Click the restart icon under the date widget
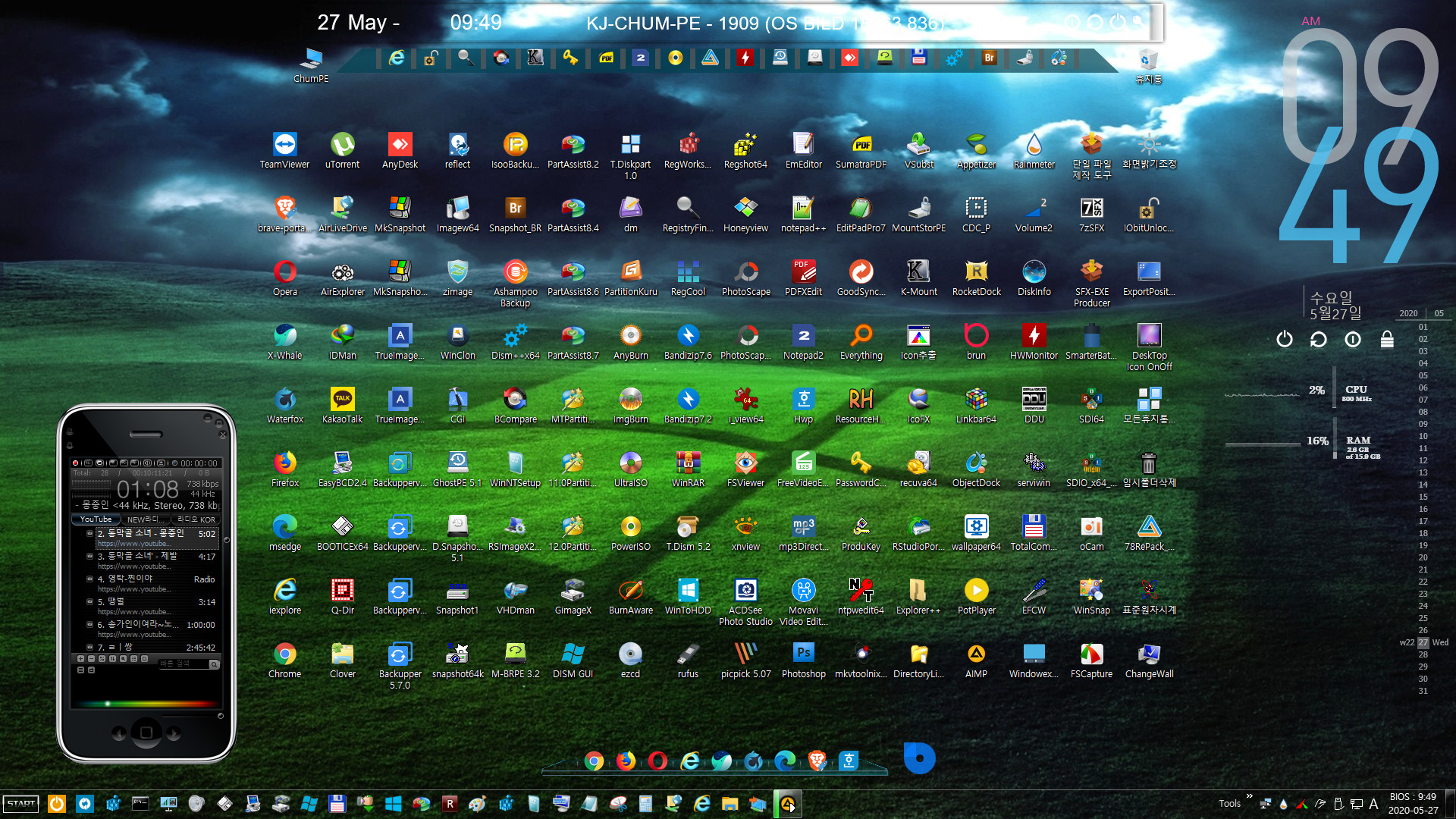This screenshot has width=1456, height=819. click(x=1318, y=339)
